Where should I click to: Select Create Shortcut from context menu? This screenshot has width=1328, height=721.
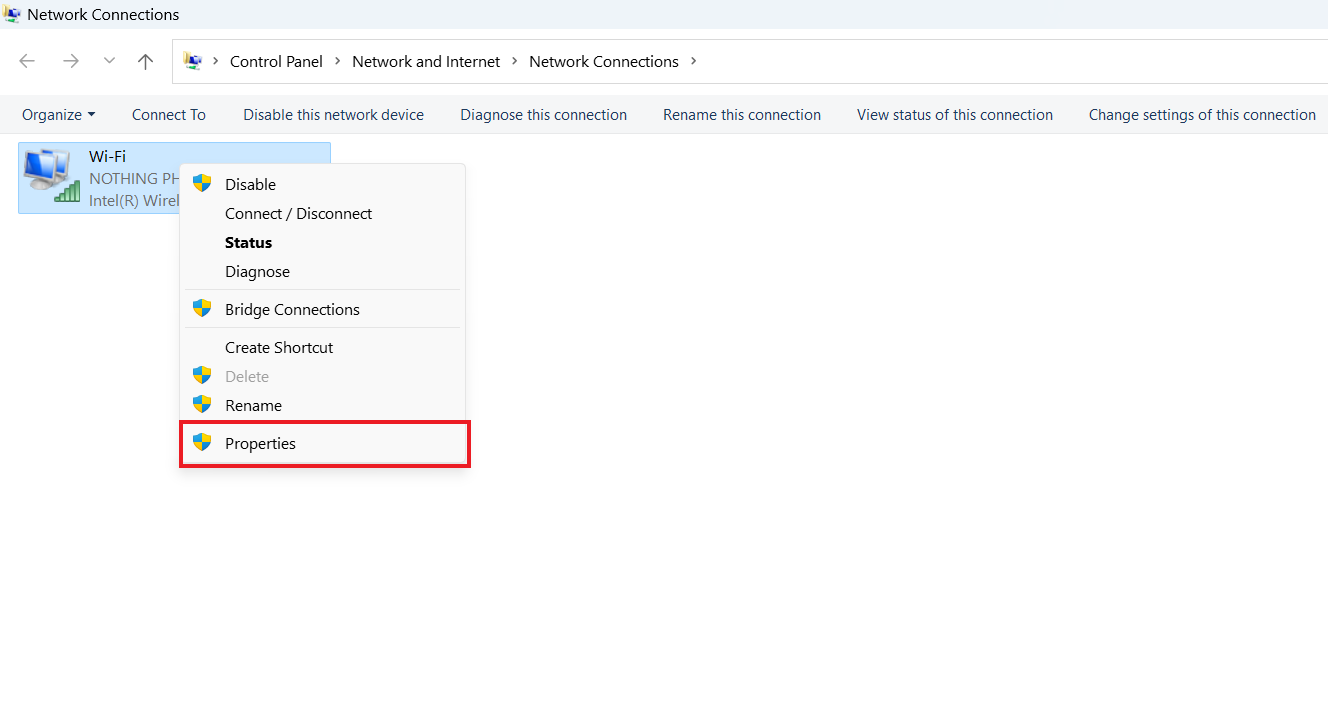(x=279, y=348)
